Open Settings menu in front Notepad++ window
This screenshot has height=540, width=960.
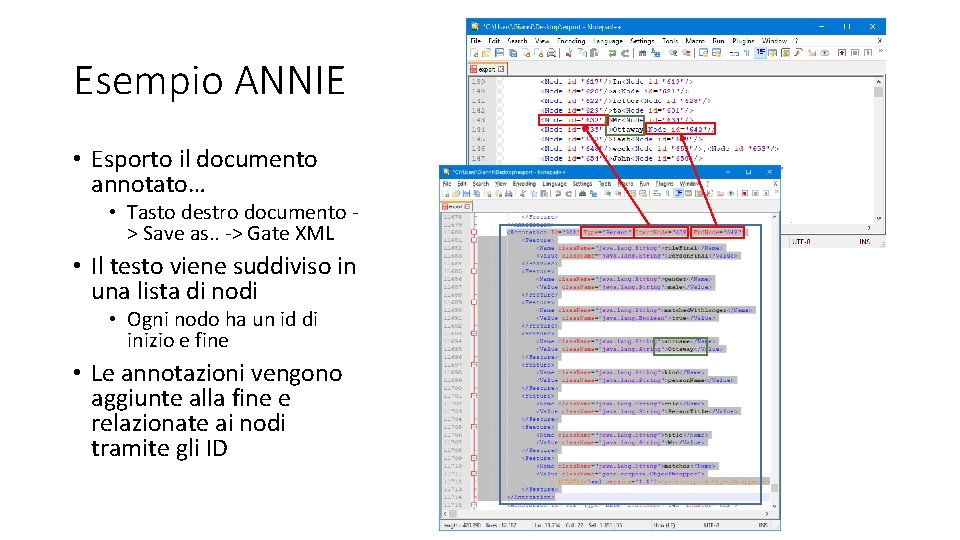582,184
